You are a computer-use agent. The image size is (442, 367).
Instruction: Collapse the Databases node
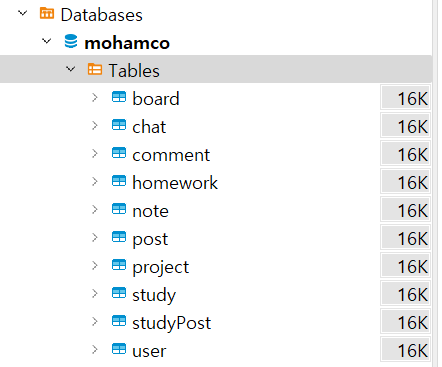pos(23,13)
